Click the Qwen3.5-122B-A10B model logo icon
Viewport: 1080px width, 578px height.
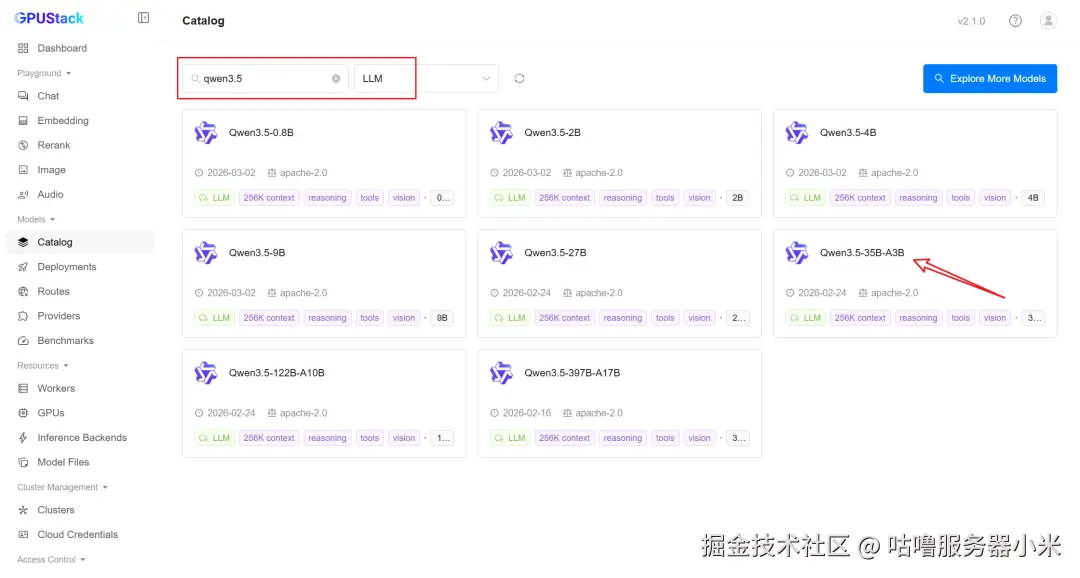coord(205,373)
